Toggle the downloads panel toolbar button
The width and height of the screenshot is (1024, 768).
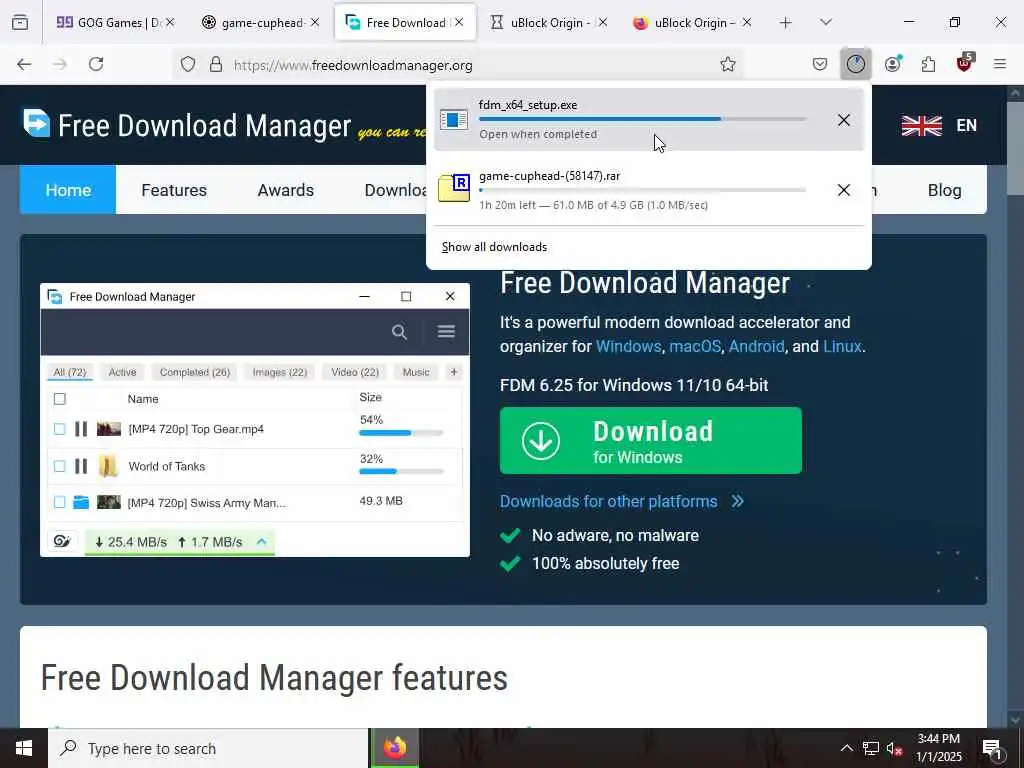856,64
